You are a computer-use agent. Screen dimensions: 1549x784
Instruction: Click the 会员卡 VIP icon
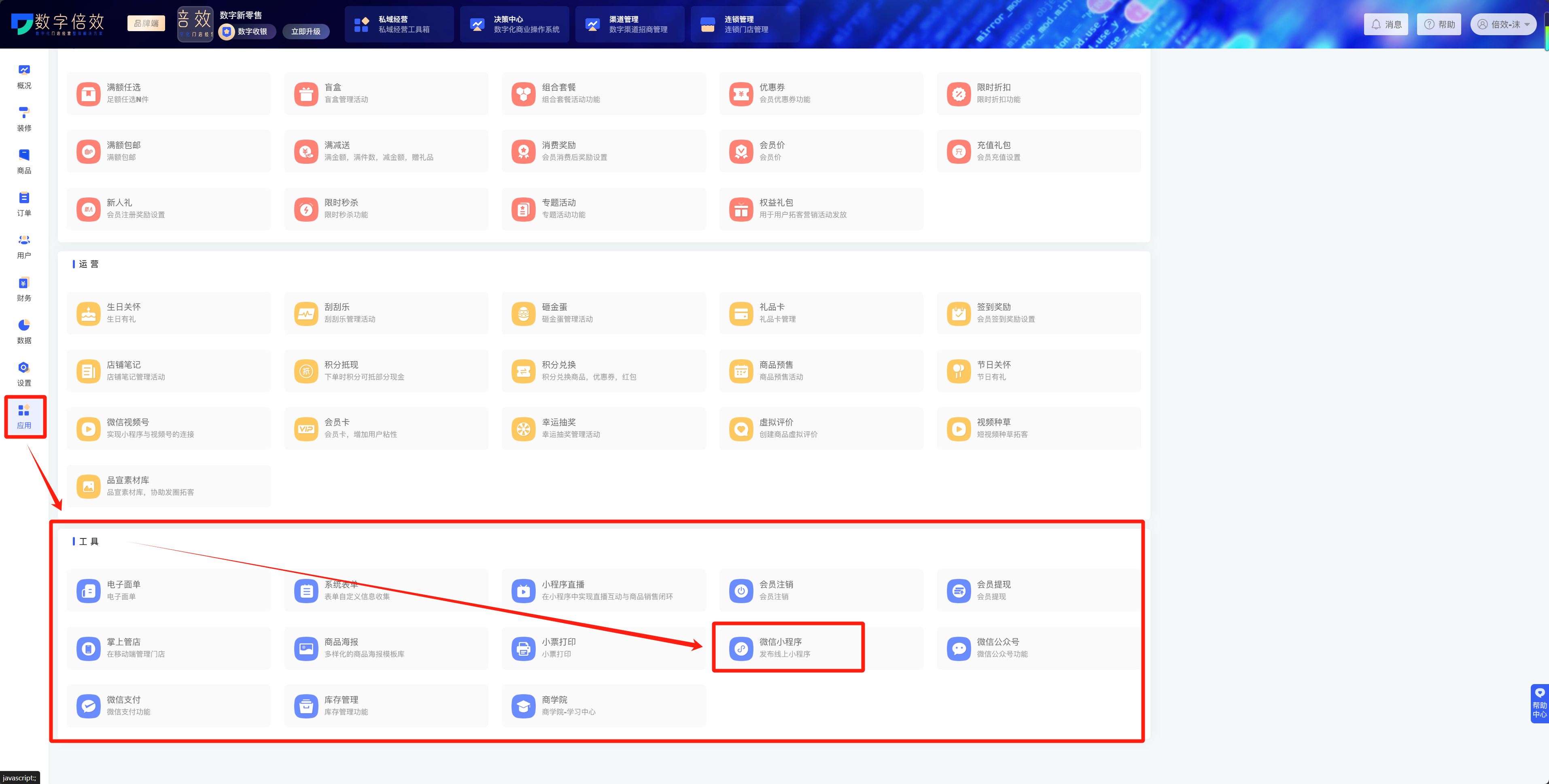[x=306, y=429]
